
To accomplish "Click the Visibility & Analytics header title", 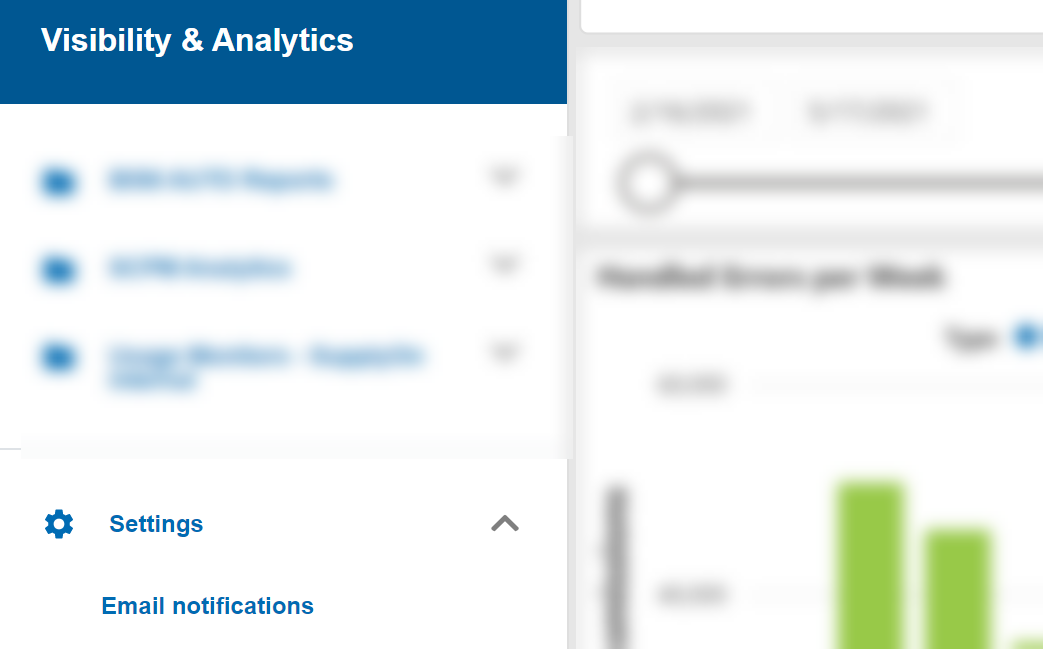I will click(197, 40).
